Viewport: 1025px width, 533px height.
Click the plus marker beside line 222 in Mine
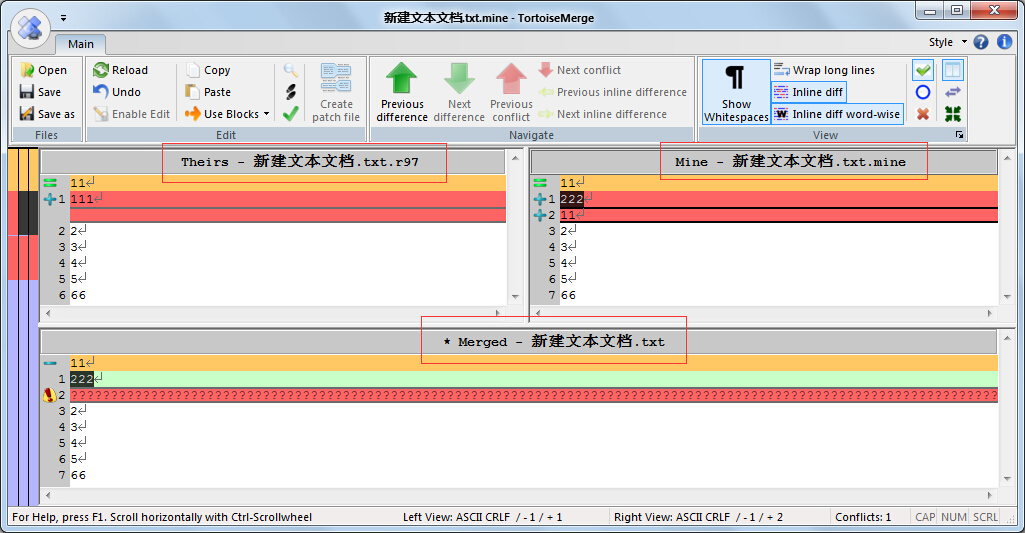540,199
